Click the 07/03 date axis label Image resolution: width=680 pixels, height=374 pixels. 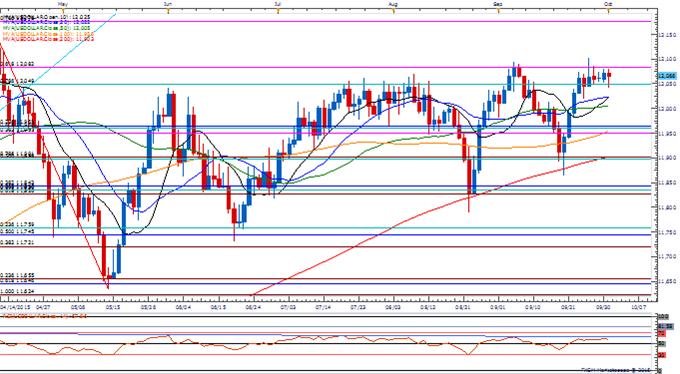[x=288, y=307]
